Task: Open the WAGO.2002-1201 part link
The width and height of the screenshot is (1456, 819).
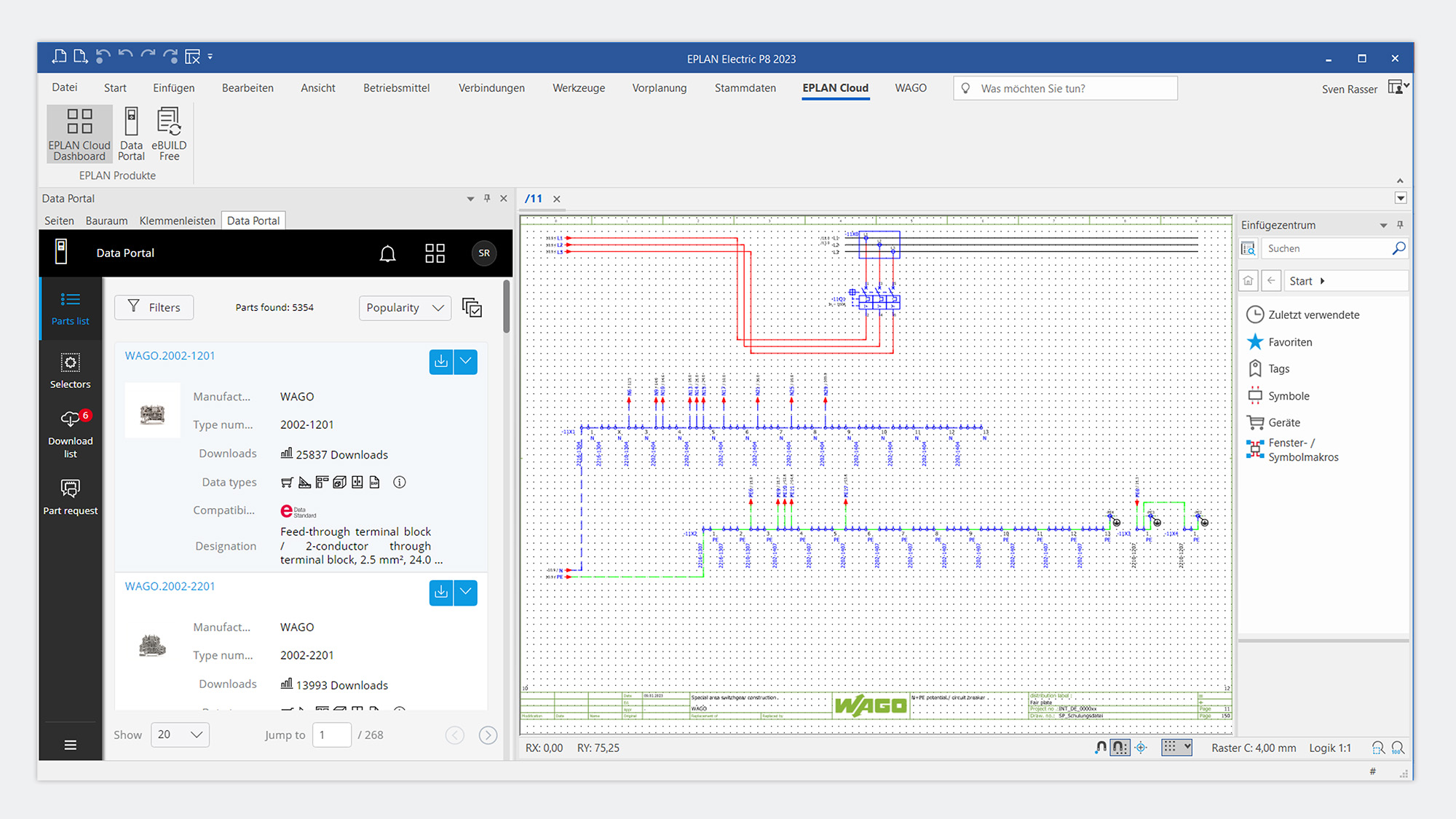Action: [x=170, y=355]
